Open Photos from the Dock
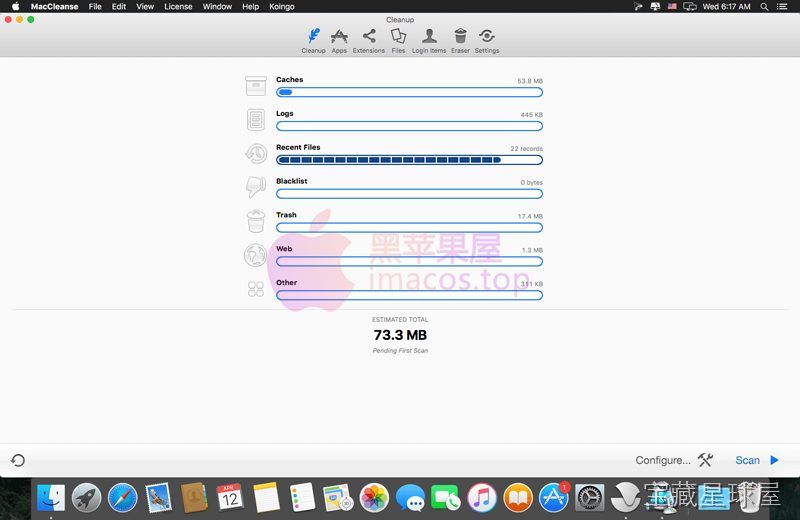The image size is (800, 520). tap(374, 497)
